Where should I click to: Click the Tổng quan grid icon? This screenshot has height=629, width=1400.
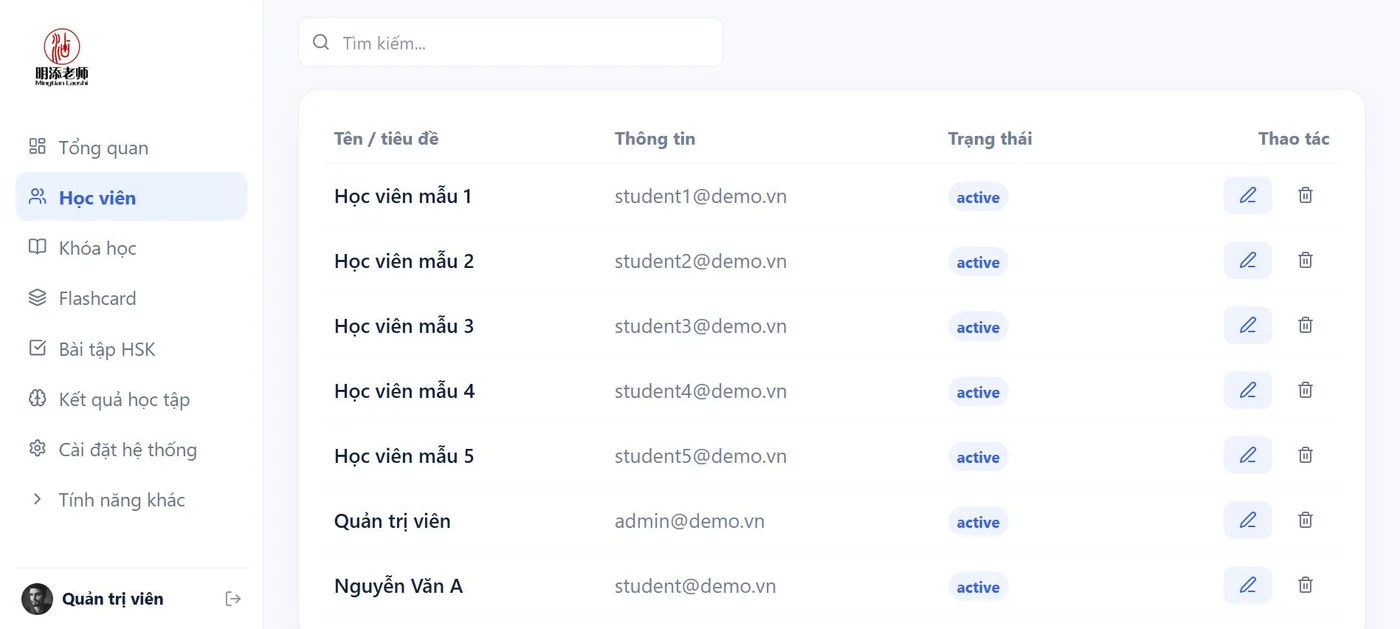pos(37,147)
